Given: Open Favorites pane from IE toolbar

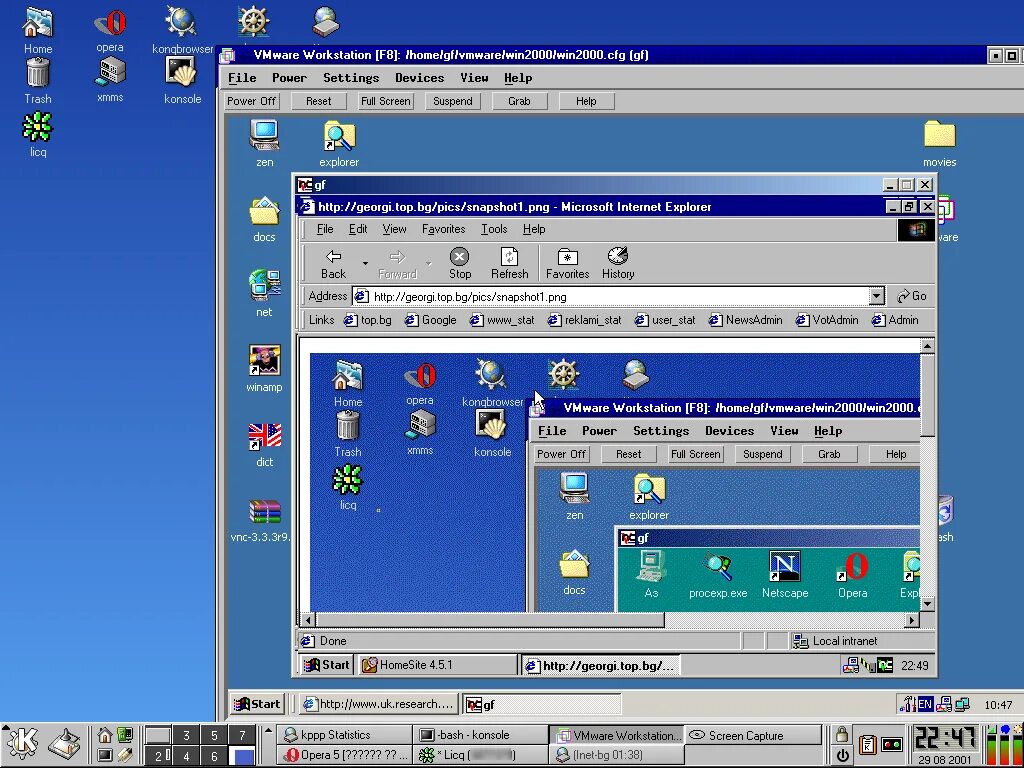Looking at the screenshot, I should [568, 263].
